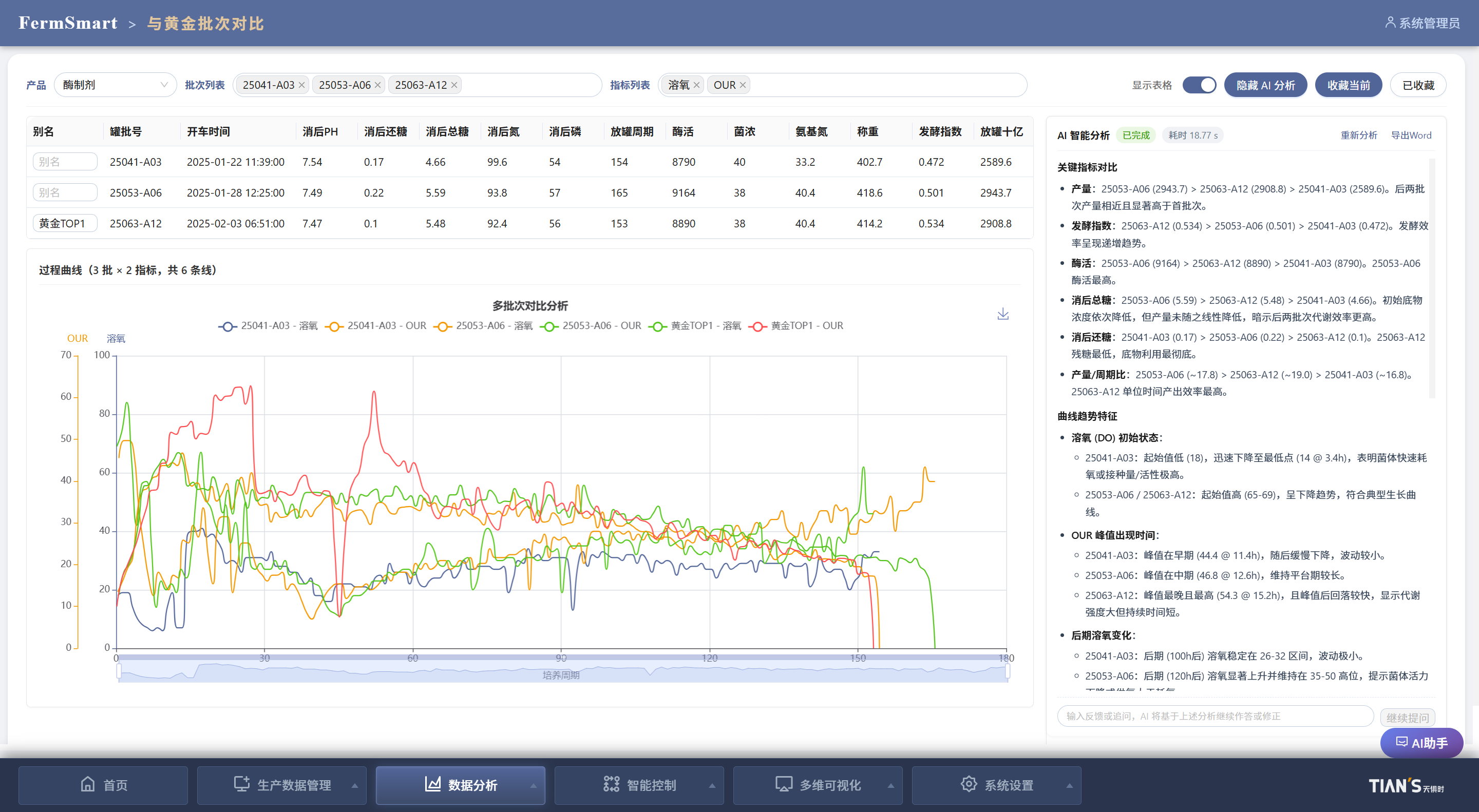1479x812 pixels.
Task: Remove batch tag 25063-A12
Action: (454, 85)
